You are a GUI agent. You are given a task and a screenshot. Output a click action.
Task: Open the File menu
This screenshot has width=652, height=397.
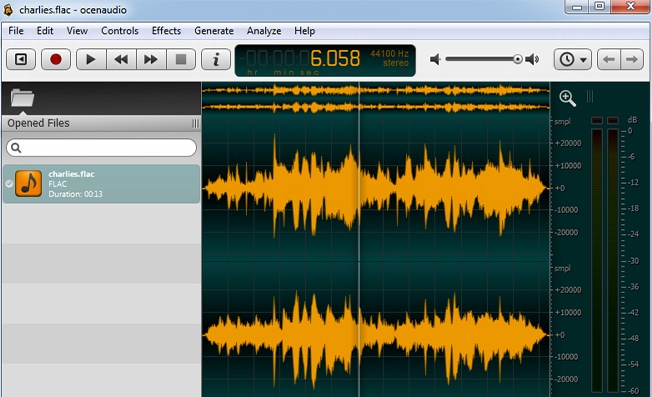tap(16, 31)
